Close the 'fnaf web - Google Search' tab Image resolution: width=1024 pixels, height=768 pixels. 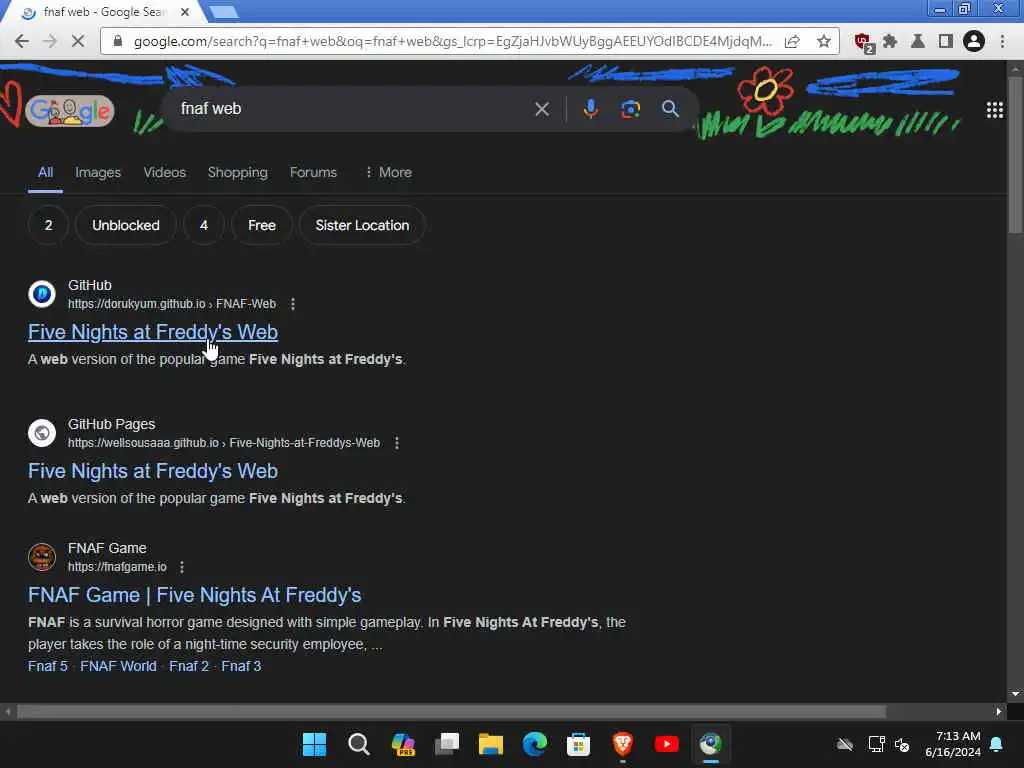(x=185, y=12)
